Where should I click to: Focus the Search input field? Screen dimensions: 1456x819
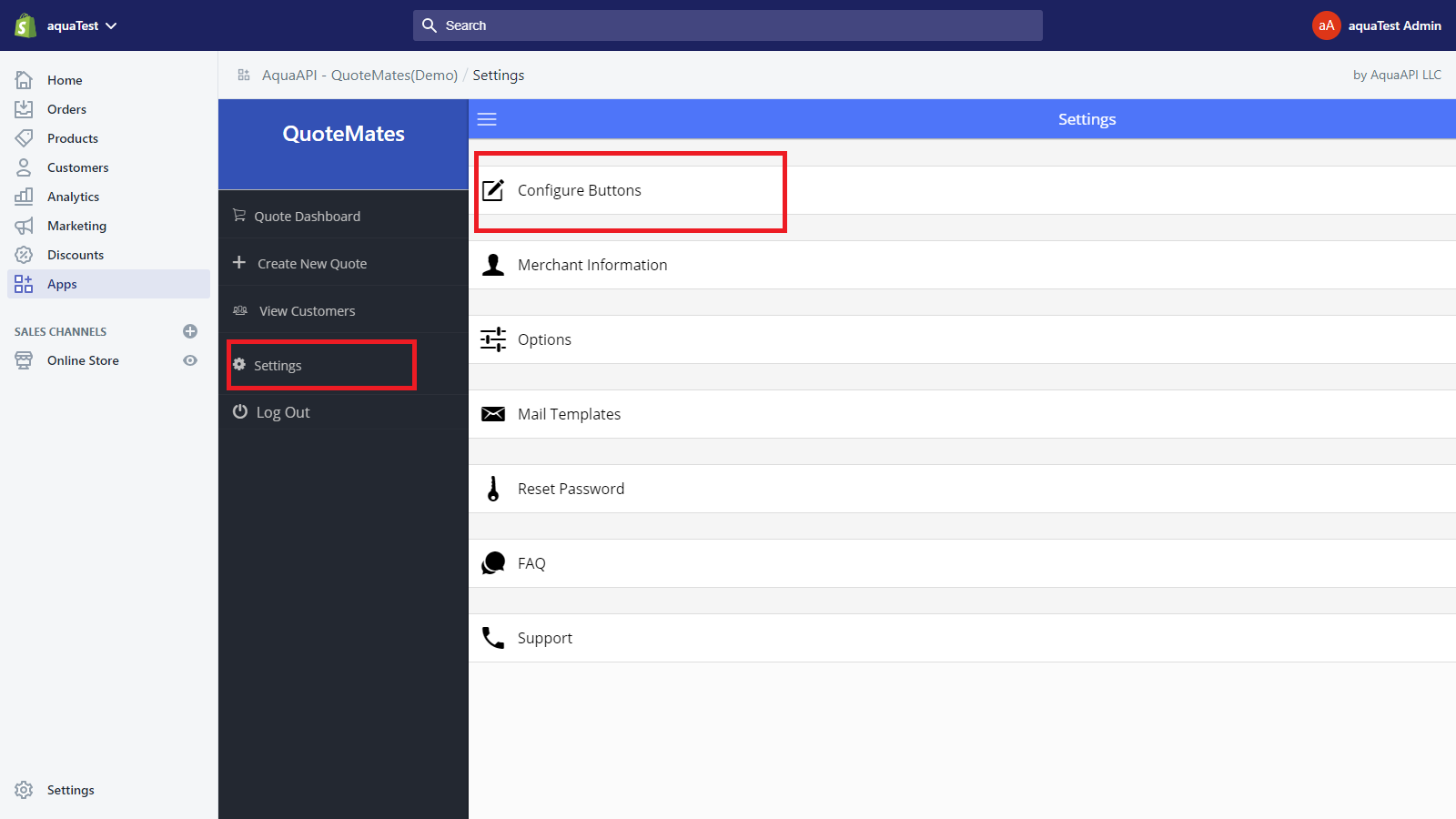728,25
